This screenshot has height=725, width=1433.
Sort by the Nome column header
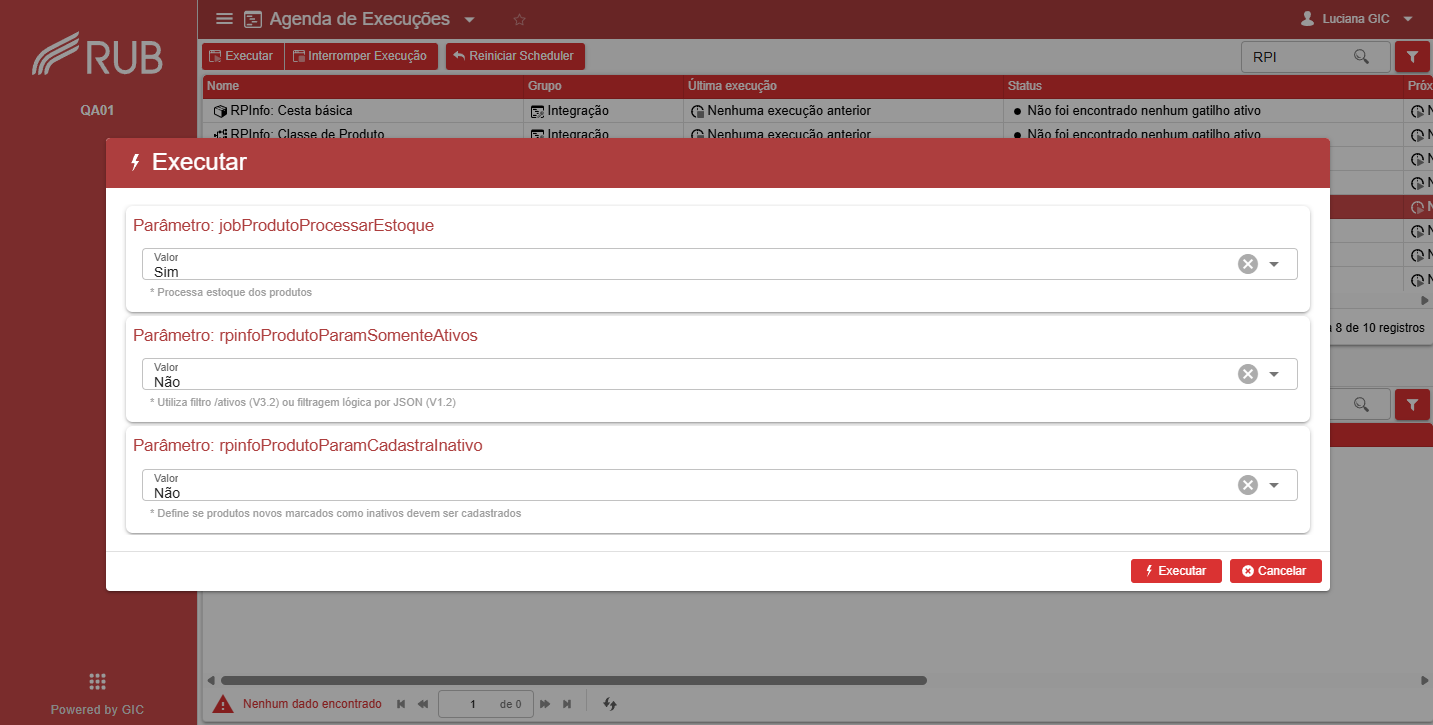pyautogui.click(x=363, y=86)
